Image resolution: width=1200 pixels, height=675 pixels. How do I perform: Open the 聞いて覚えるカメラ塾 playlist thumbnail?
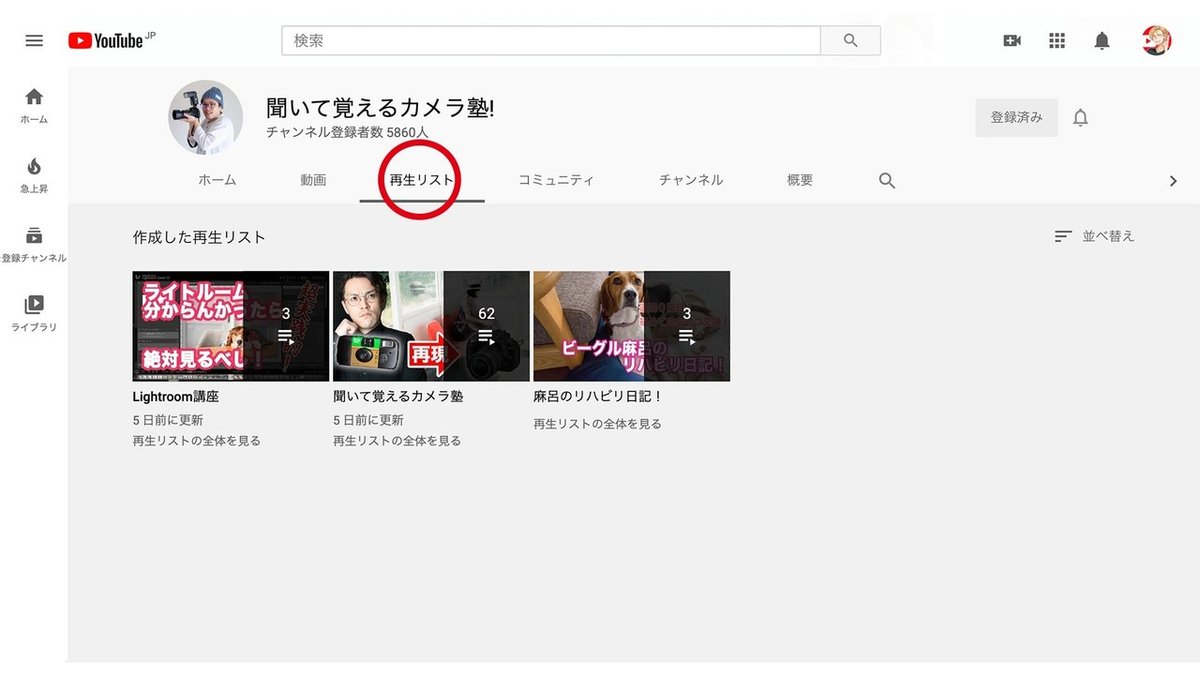tap(431, 326)
